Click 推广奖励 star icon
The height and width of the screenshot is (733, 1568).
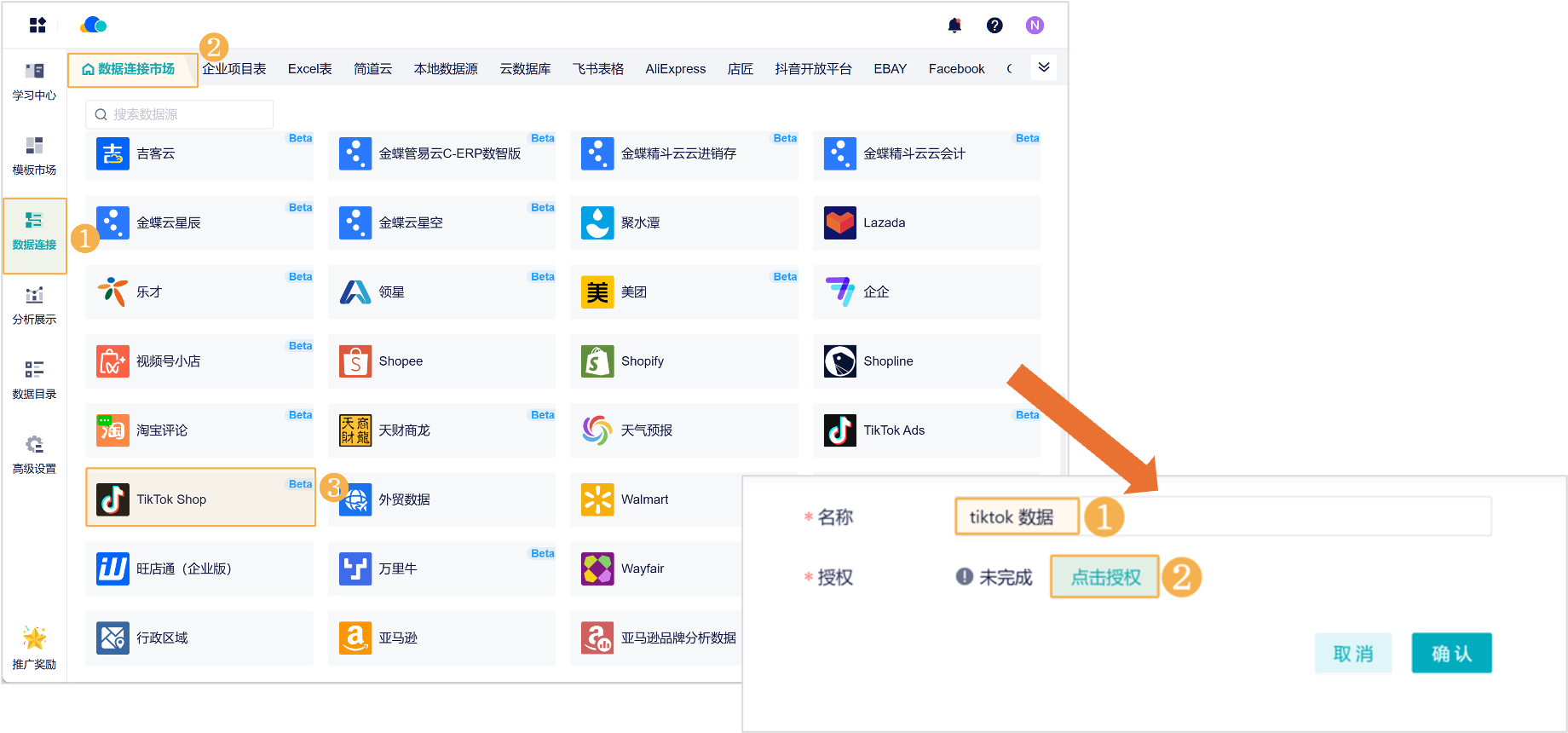[x=34, y=648]
